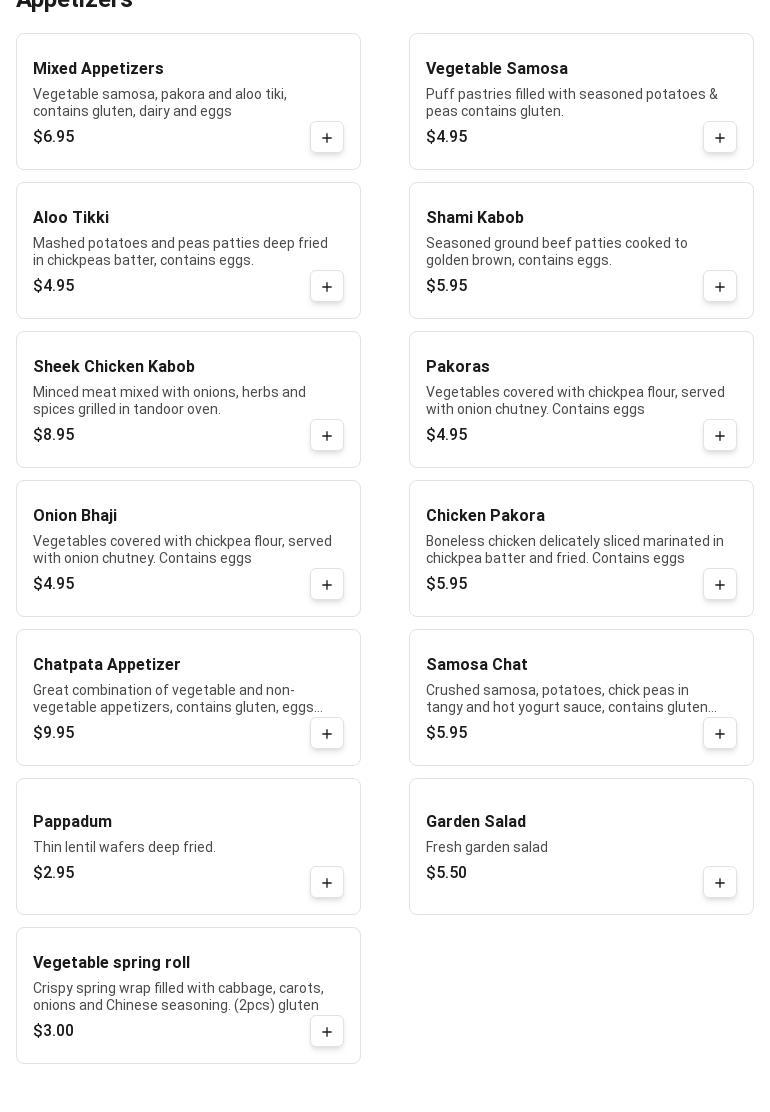
Task: Click the Mixed Appetizers title
Action: [x=98, y=69]
